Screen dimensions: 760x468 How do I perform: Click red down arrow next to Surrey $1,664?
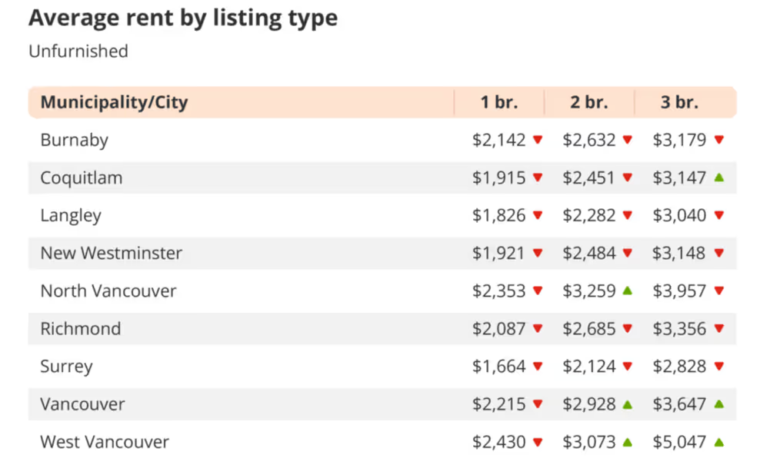click(537, 367)
